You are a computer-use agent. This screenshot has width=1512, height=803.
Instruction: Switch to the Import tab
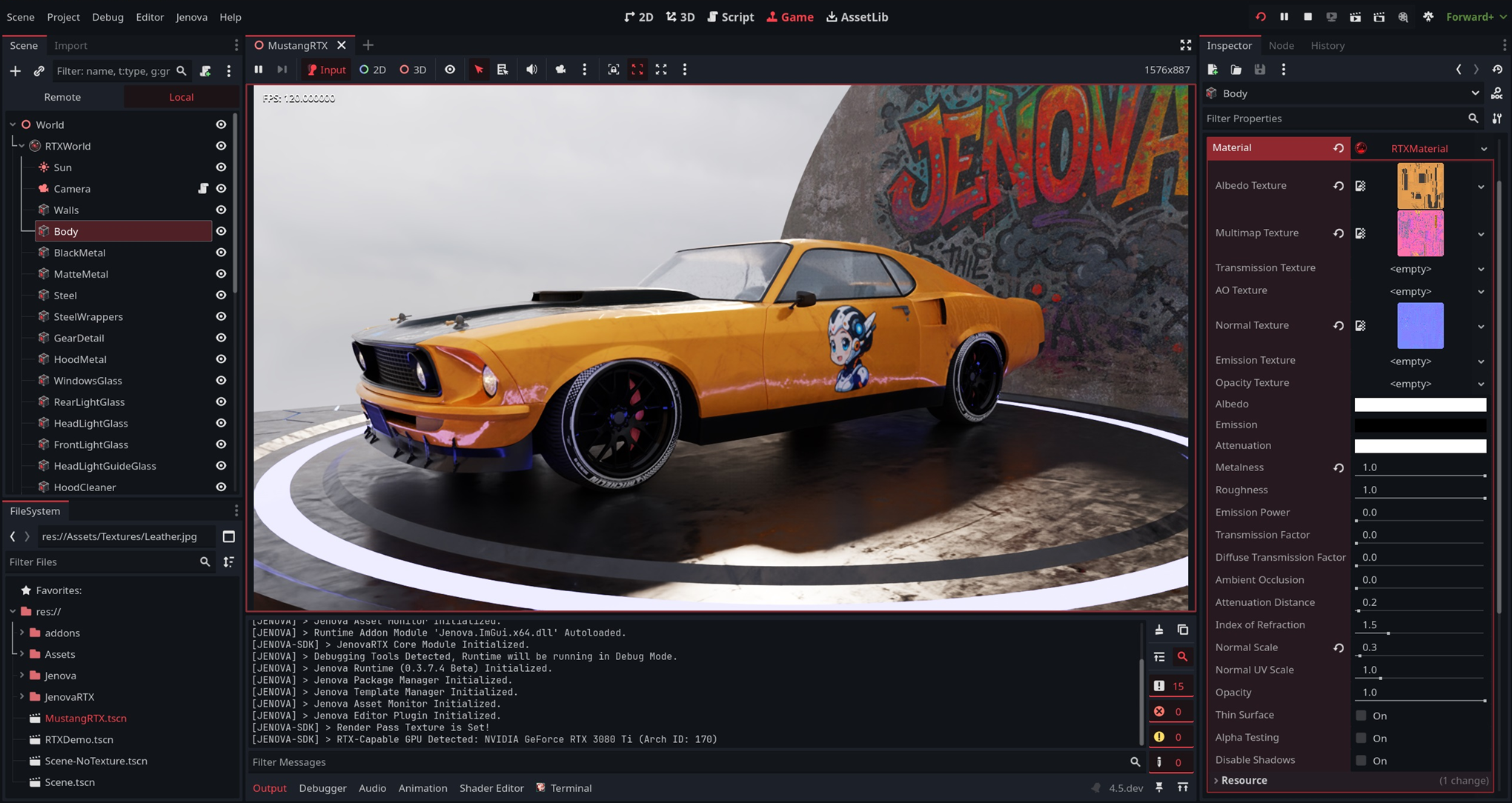(x=70, y=45)
